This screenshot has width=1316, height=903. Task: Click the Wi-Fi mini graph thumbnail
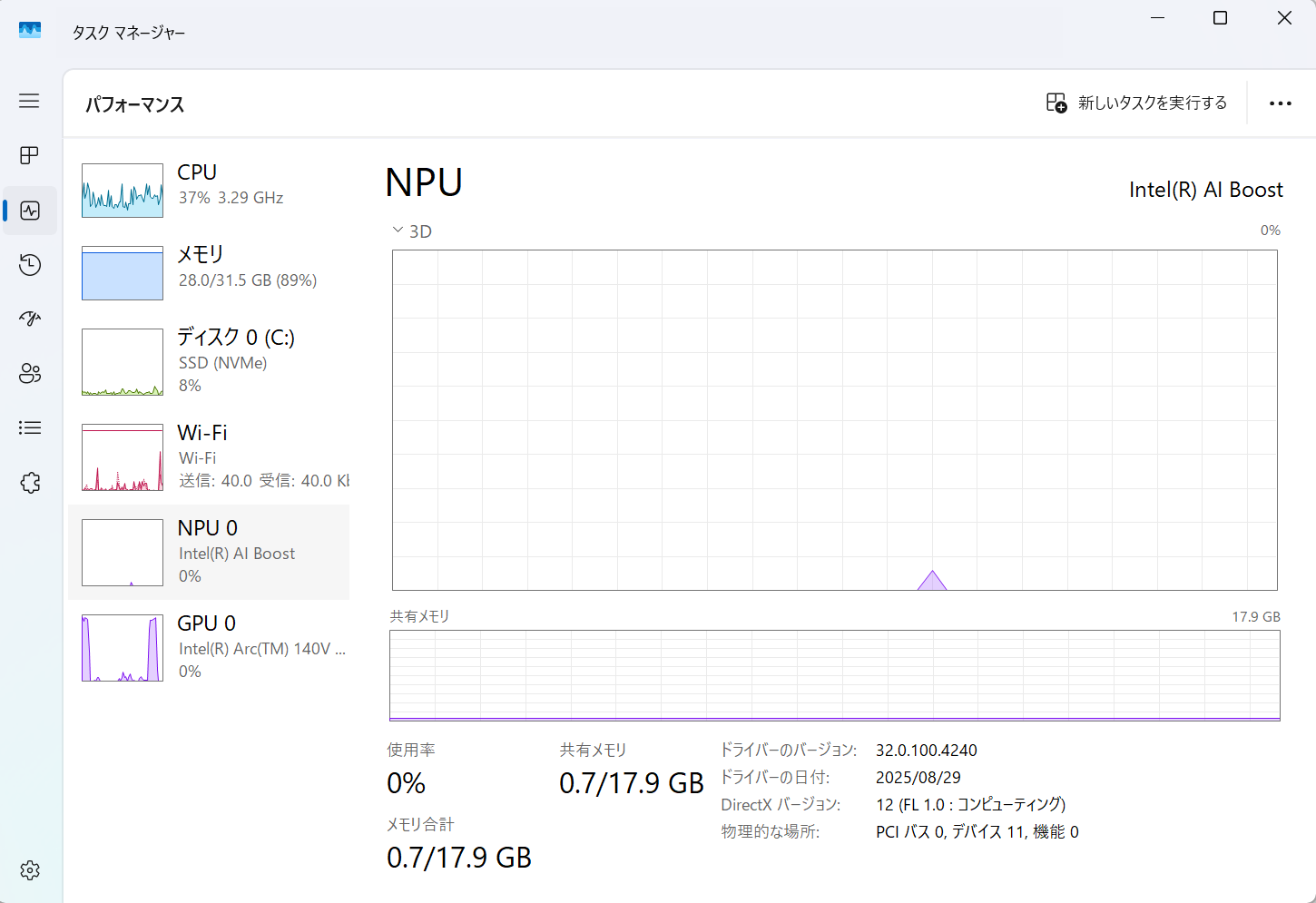coord(123,457)
